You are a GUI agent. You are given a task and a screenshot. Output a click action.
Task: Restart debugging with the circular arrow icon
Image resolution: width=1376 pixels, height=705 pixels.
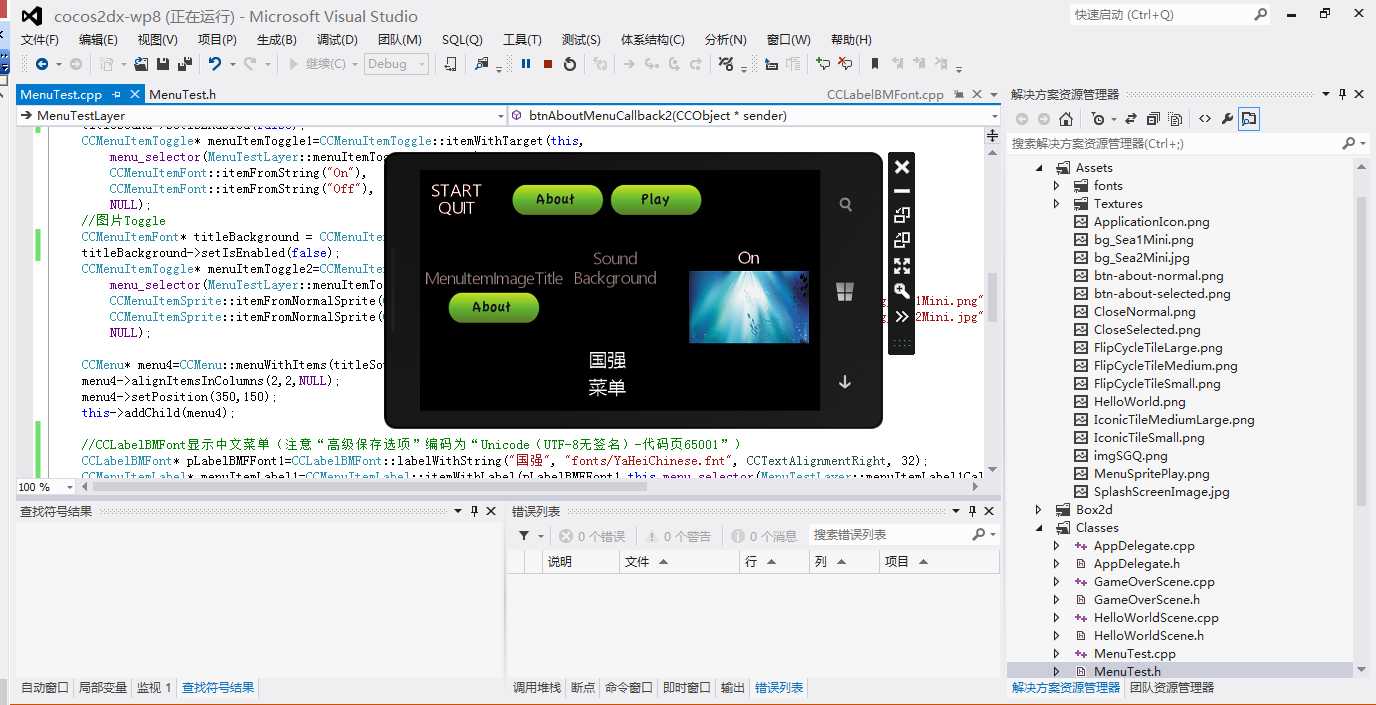[570, 64]
